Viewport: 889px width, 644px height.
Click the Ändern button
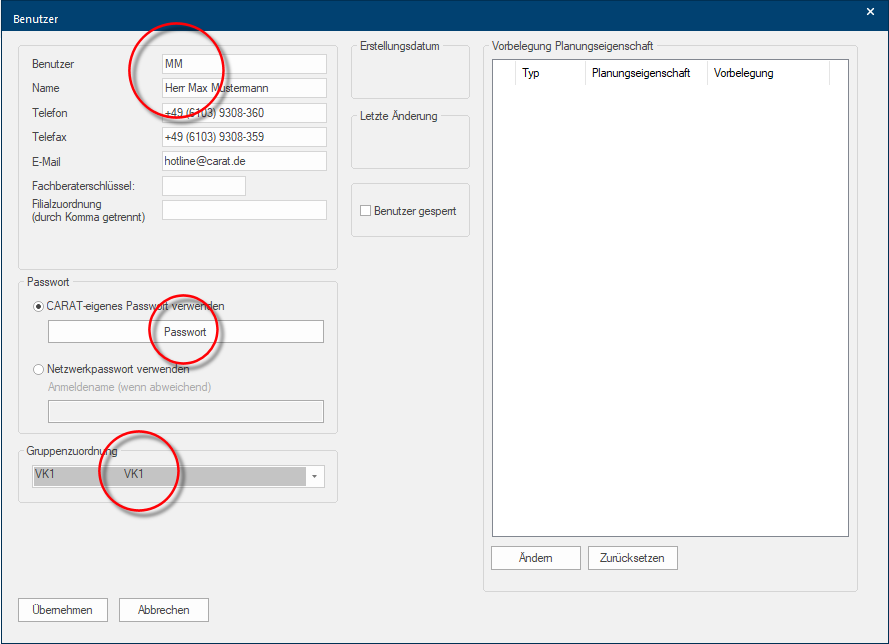click(x=536, y=558)
